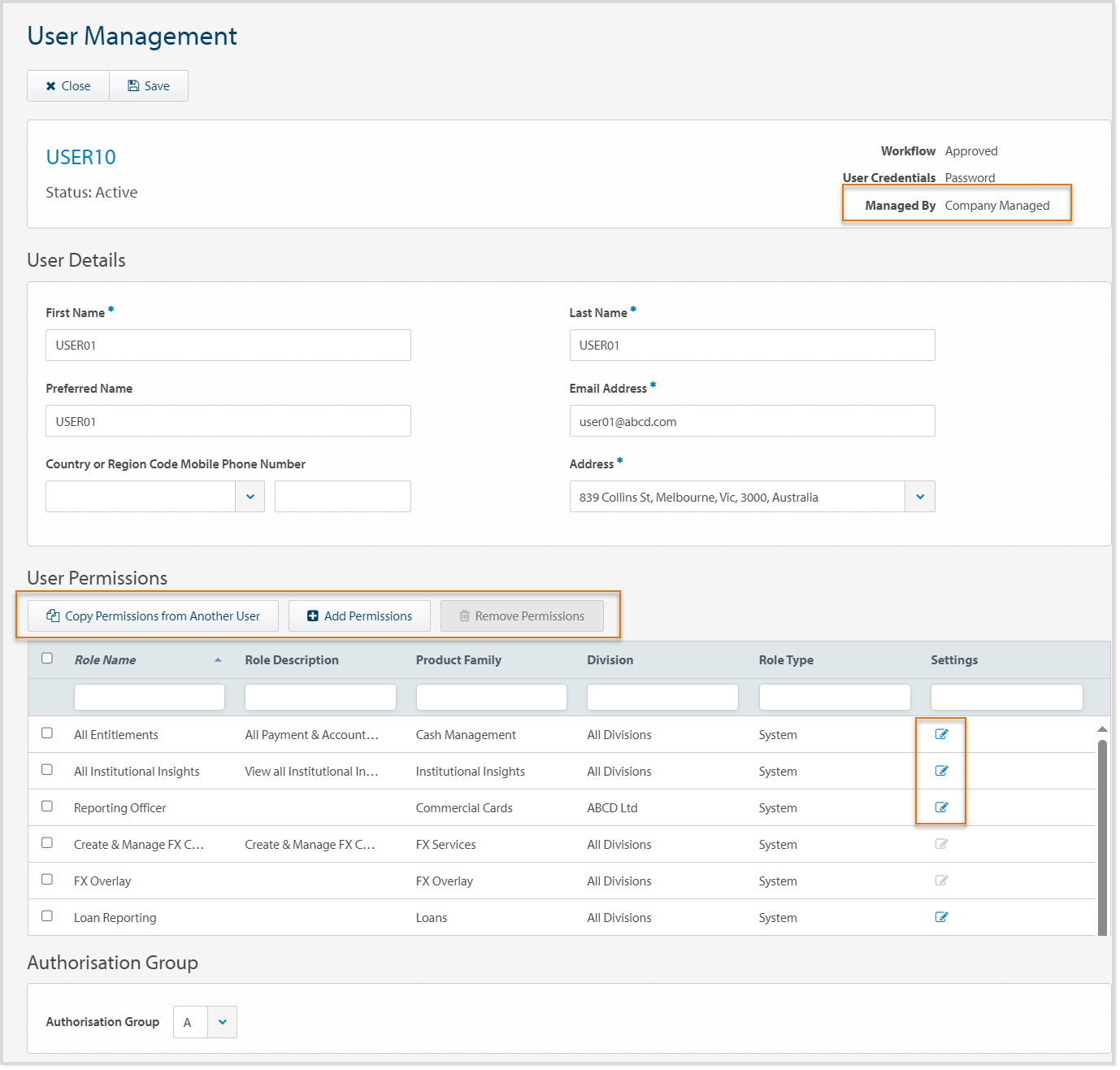Select the Reporting Officer row checkbox
The width and height of the screenshot is (1120, 1070).
point(47,807)
